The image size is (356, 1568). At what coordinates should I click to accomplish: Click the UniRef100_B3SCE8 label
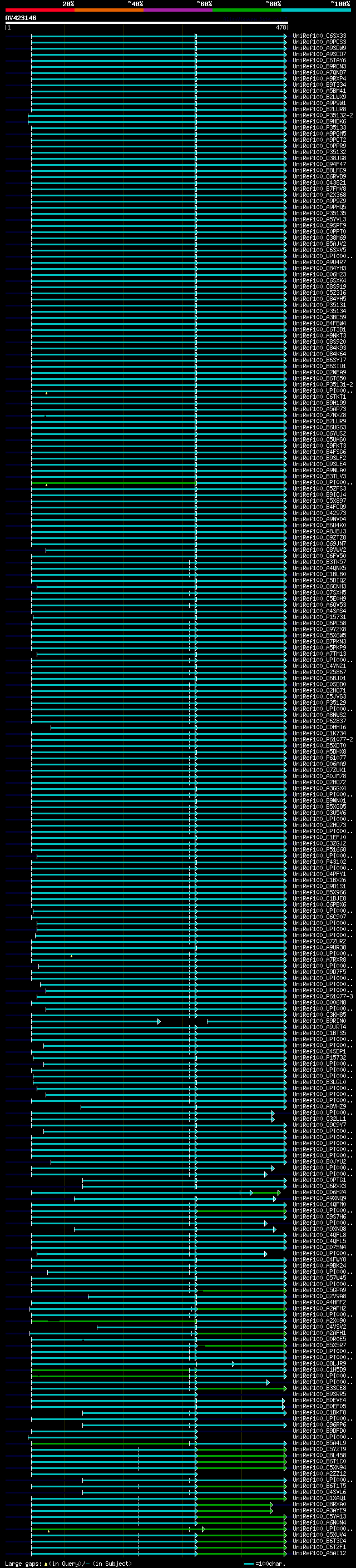(319, 1388)
